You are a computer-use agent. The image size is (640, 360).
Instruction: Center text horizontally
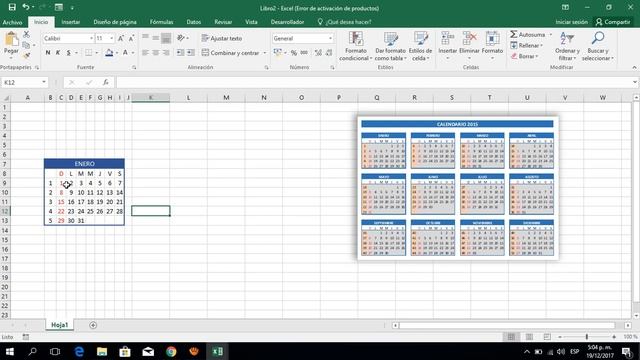[x=156, y=53]
